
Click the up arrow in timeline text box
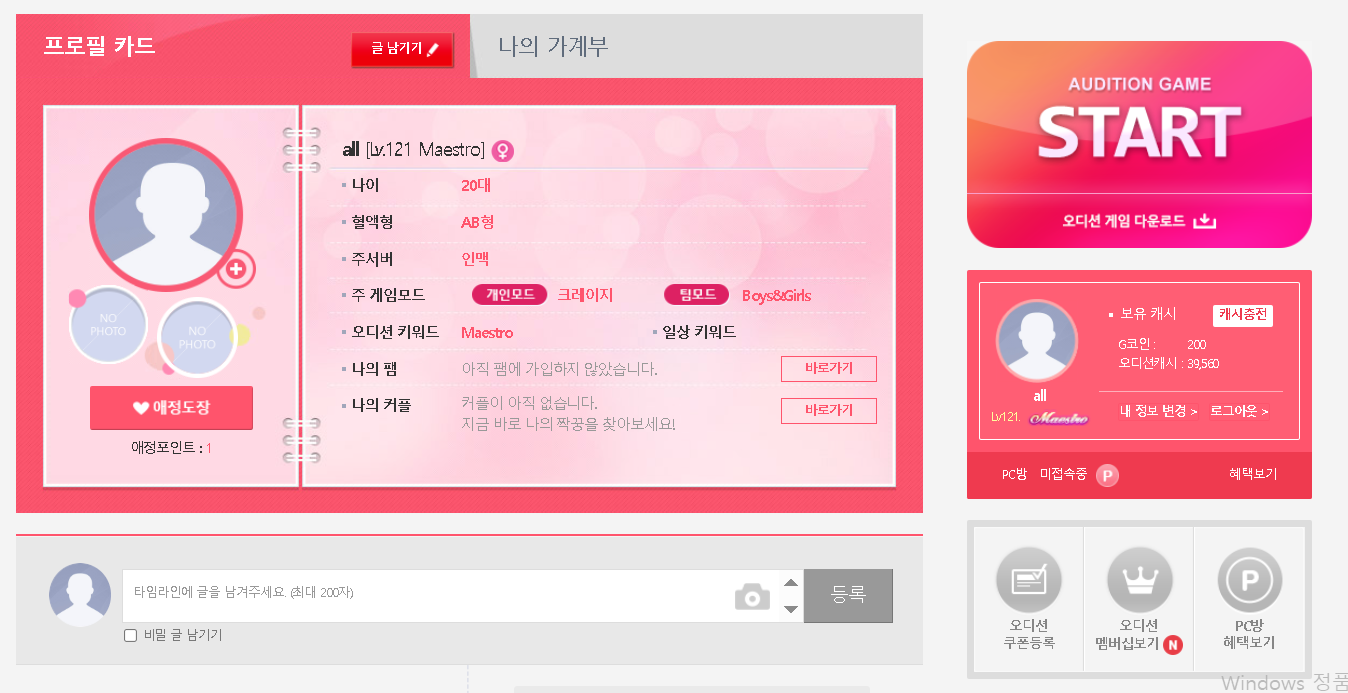[x=791, y=583]
